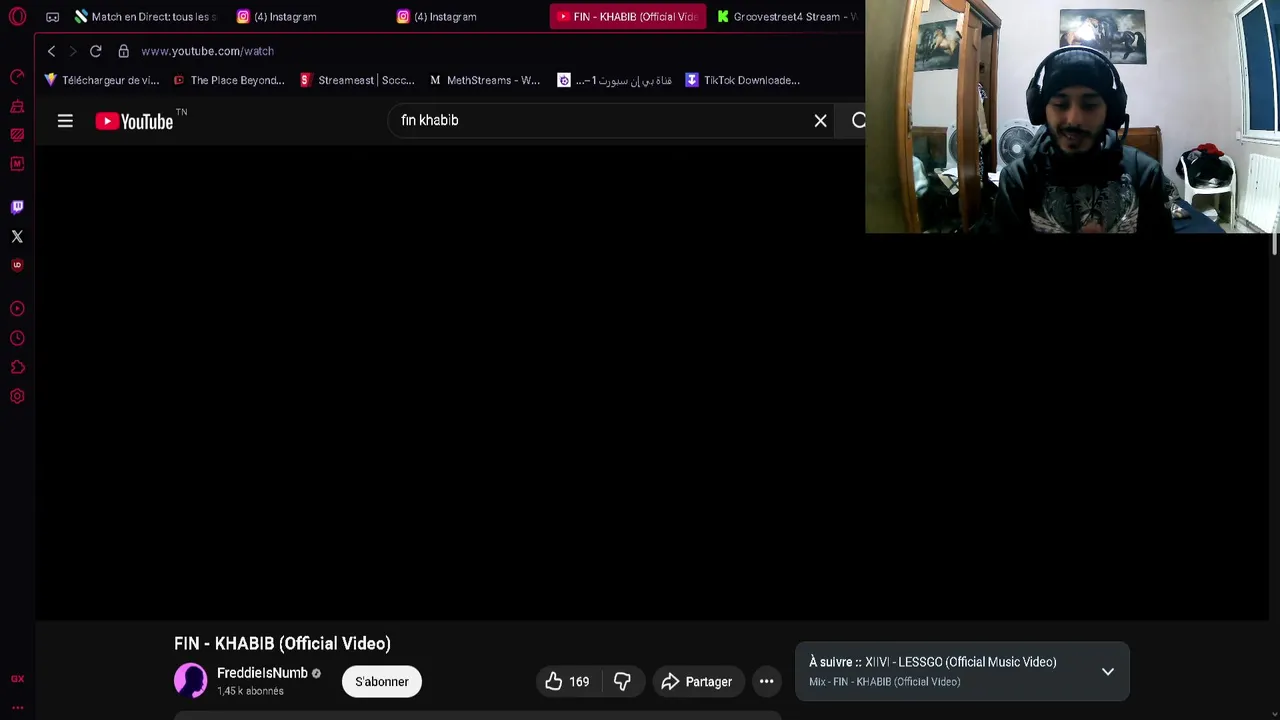Open the crossed-screen icon under GX Cleaner
Viewport: 1280px width, 720px height.
click(x=17, y=135)
